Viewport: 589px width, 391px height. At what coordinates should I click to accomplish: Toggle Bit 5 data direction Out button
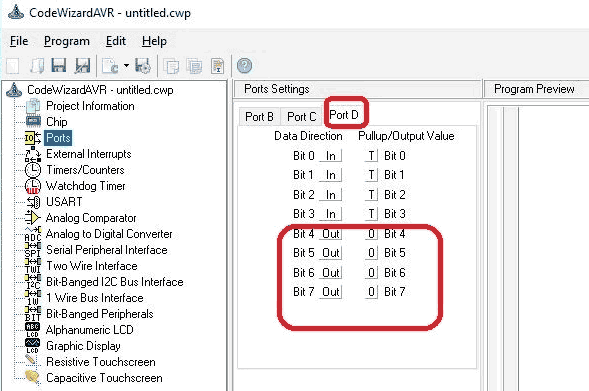tap(331, 253)
